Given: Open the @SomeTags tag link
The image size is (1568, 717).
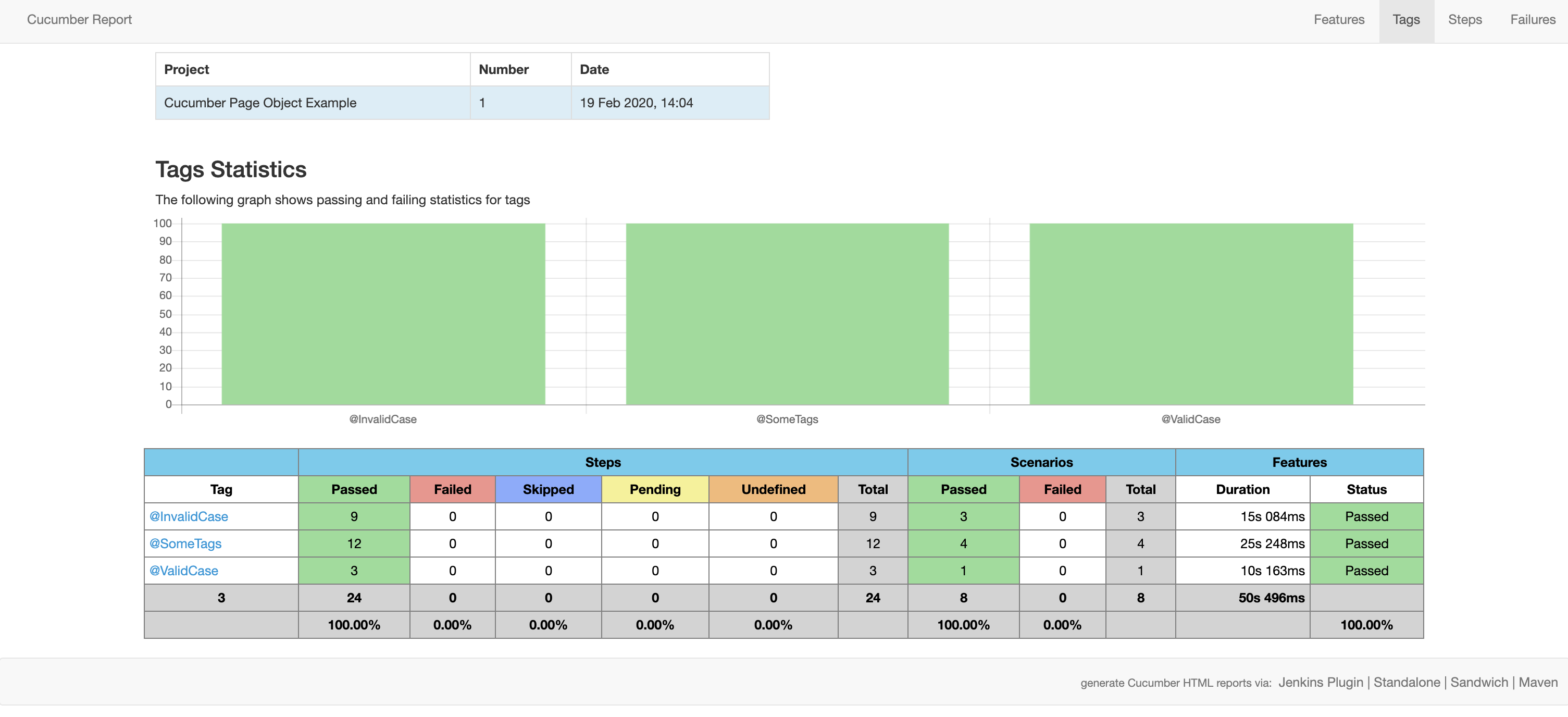Looking at the screenshot, I should pyautogui.click(x=185, y=543).
